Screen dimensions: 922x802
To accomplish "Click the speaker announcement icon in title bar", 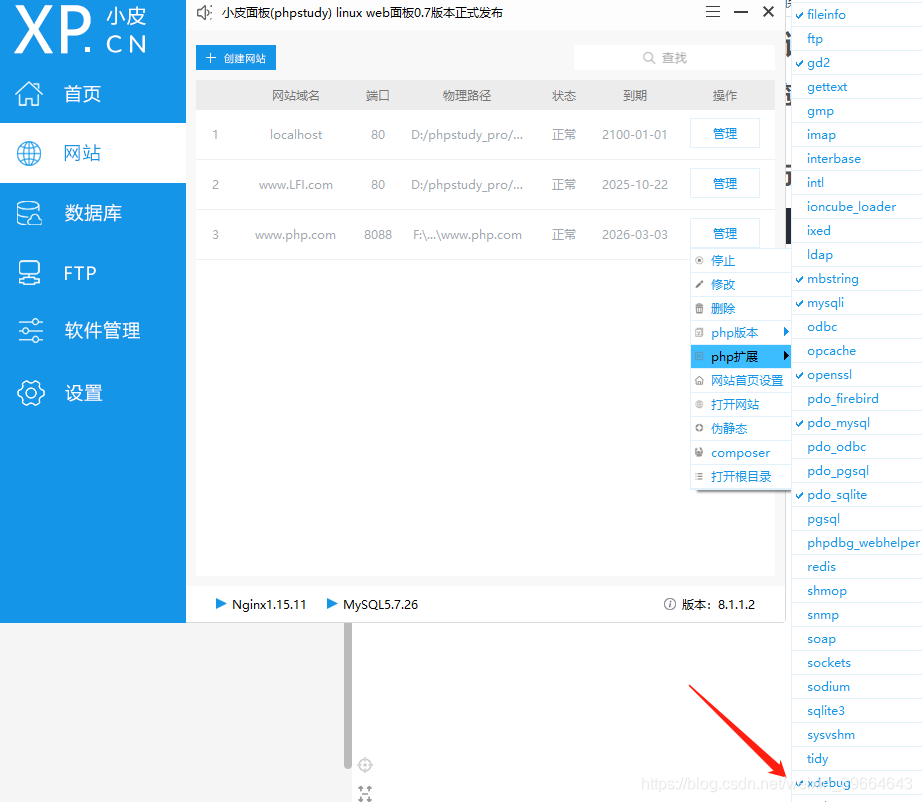I will click(x=204, y=12).
